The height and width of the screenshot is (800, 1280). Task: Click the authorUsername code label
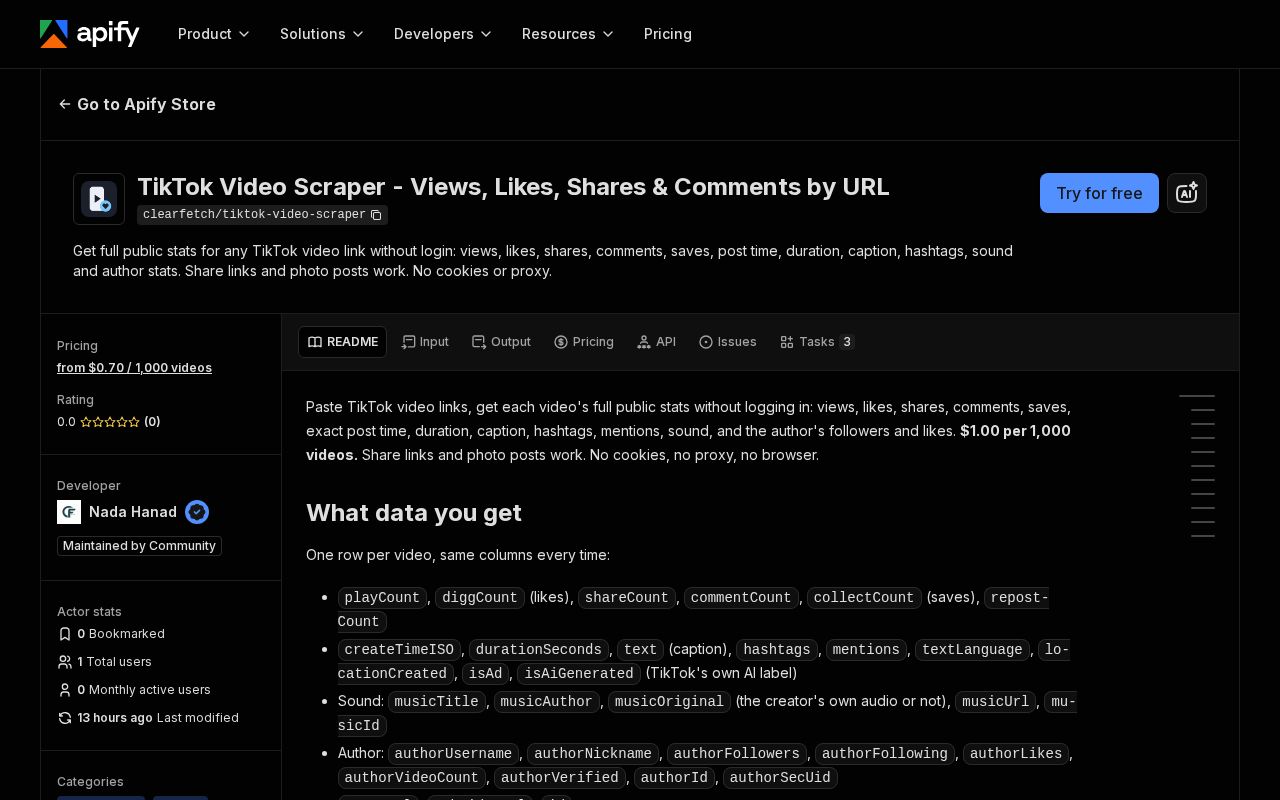point(452,754)
